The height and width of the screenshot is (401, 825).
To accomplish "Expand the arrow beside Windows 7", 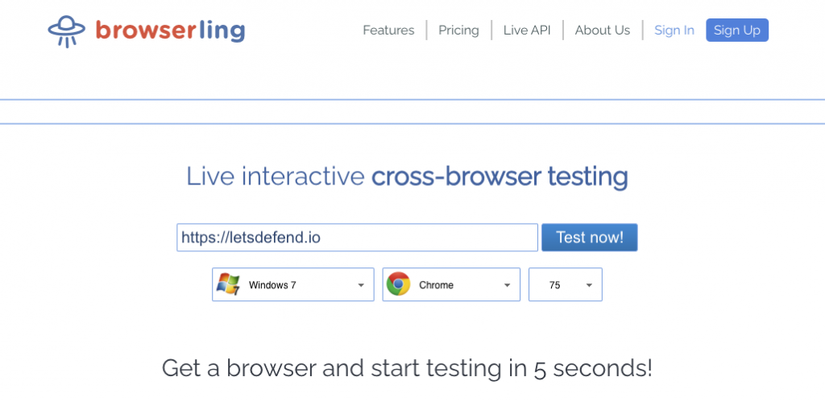I will [x=361, y=285].
